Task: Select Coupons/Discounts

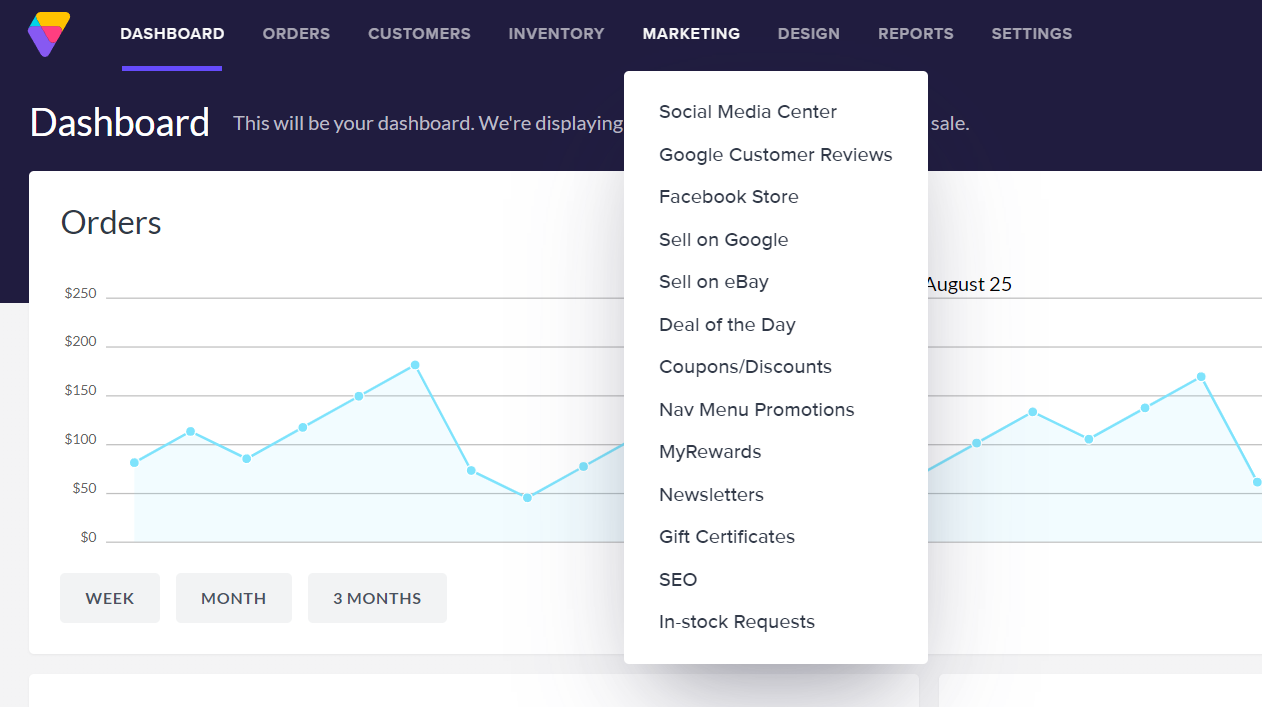Action: 745,366
